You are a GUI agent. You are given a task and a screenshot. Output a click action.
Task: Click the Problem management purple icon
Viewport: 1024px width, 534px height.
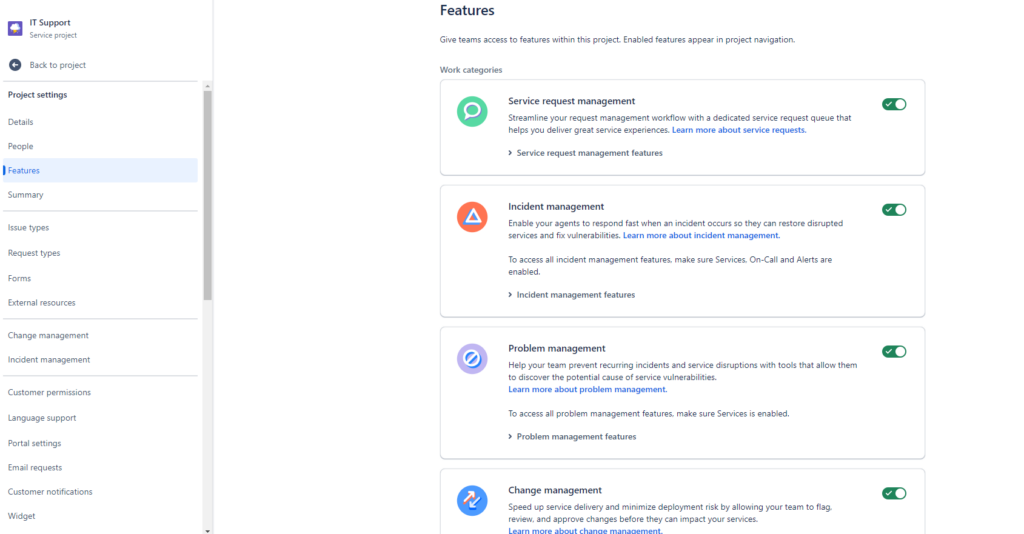click(x=472, y=358)
